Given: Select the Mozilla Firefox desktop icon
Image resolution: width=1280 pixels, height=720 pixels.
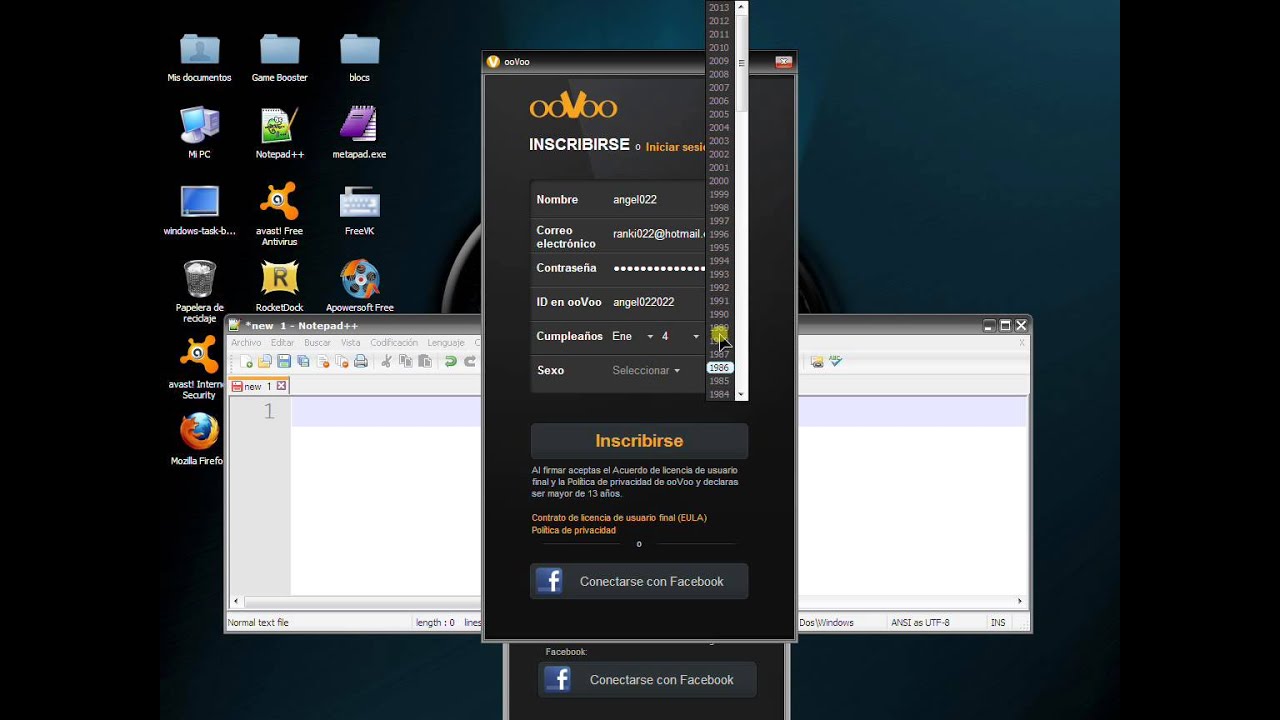Looking at the screenshot, I should 199,439.
